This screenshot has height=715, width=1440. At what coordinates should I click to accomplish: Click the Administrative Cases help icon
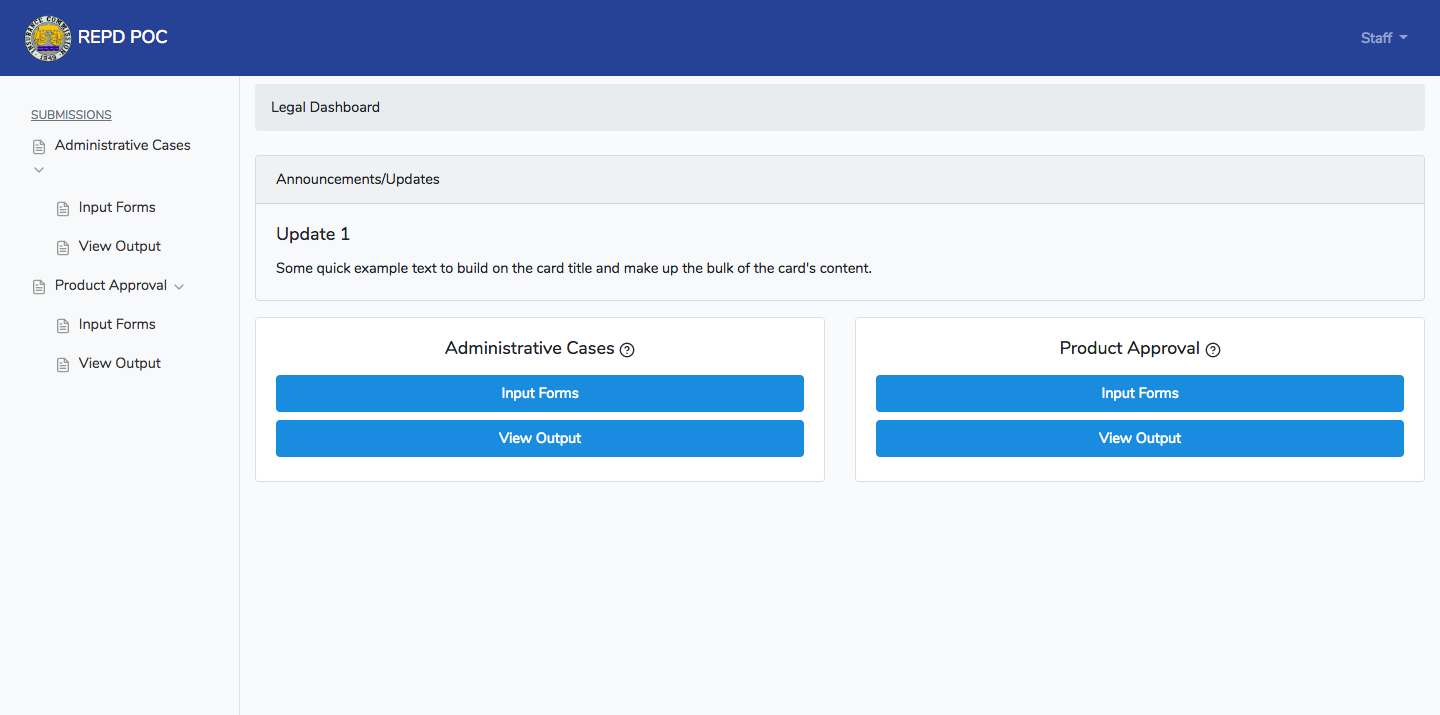click(x=627, y=350)
